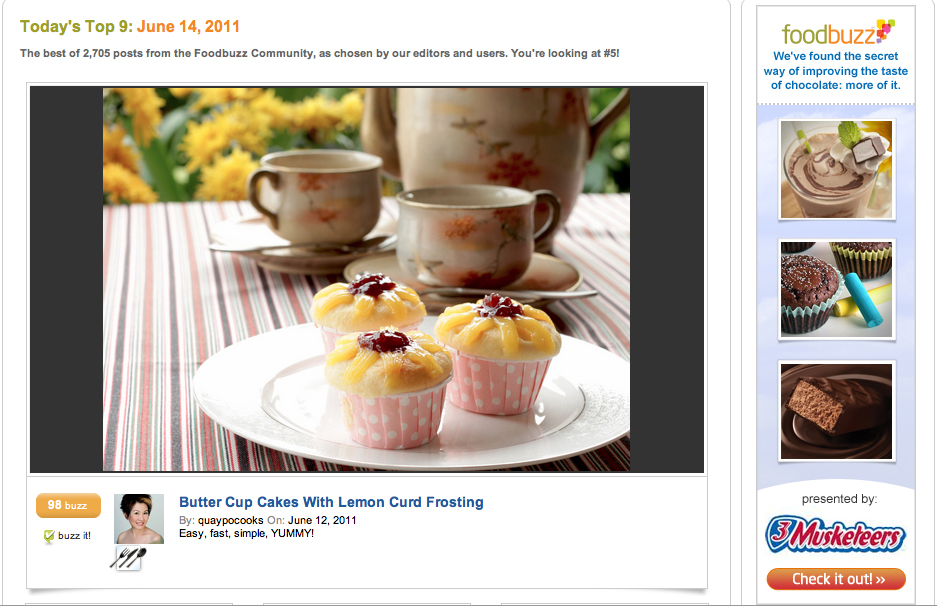937x606 pixels.
Task: Click the large cupcakes featured photo
Action: click(x=366, y=279)
